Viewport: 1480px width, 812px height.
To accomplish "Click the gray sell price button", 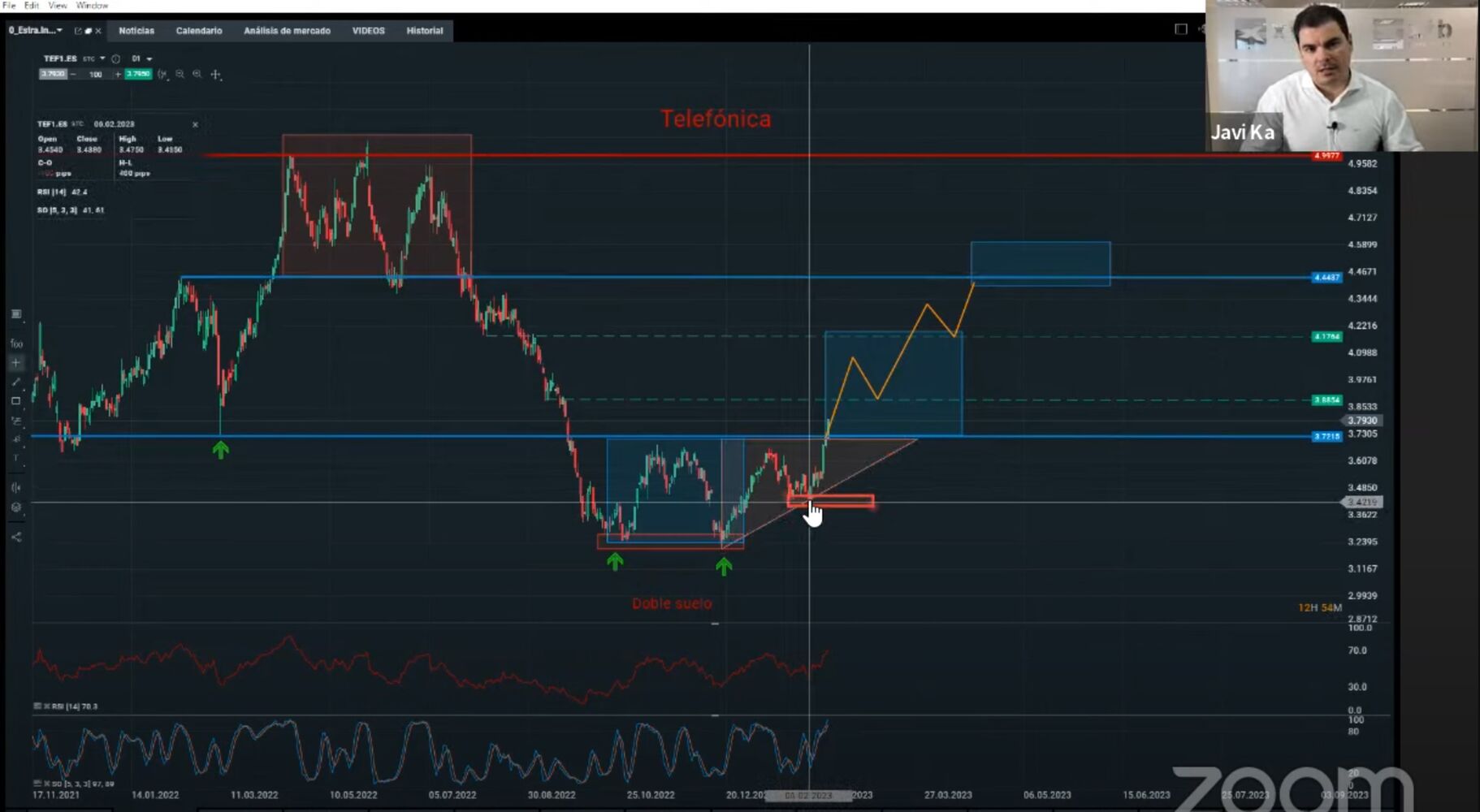I will (53, 74).
